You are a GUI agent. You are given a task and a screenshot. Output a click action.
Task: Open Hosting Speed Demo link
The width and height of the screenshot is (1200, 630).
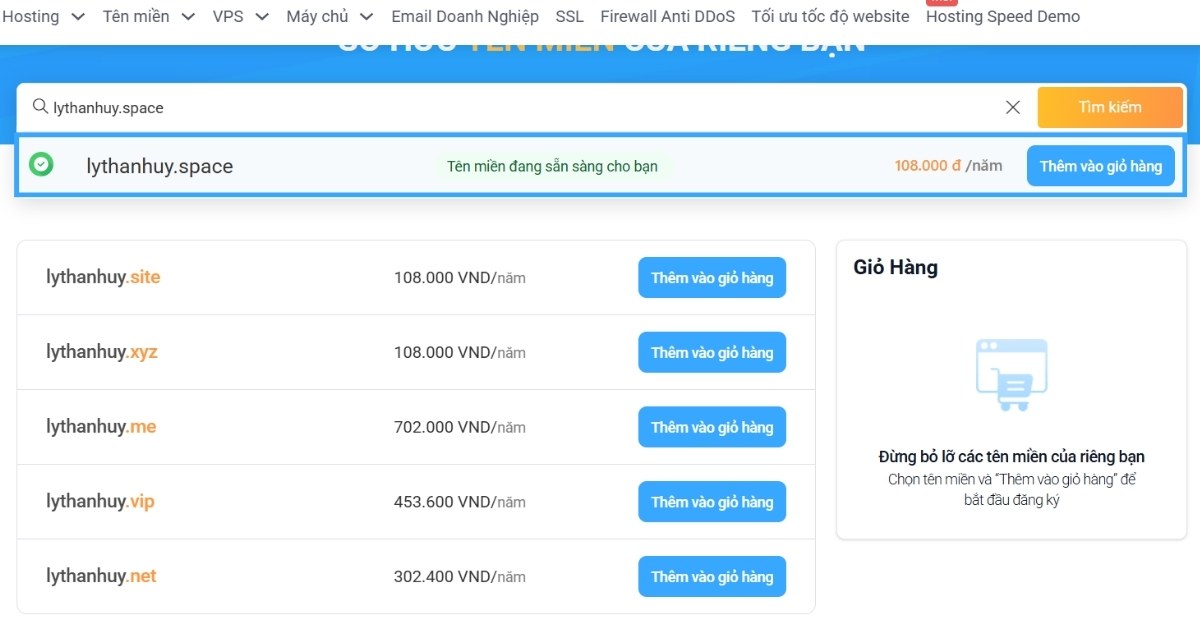coord(1002,17)
